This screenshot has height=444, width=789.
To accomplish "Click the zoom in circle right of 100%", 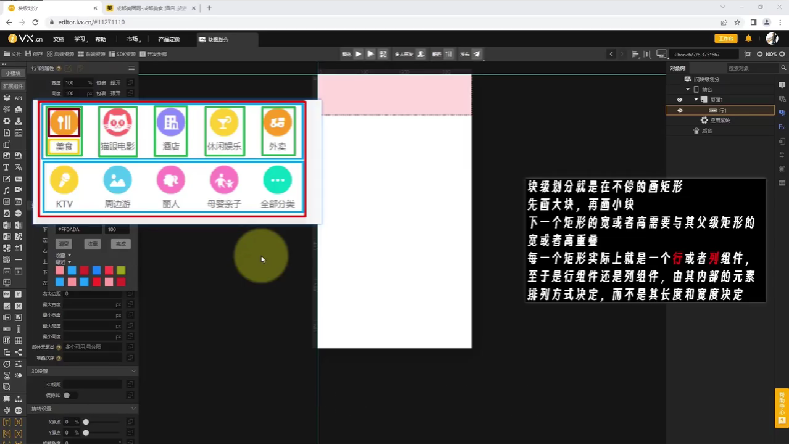I will (782, 54).
